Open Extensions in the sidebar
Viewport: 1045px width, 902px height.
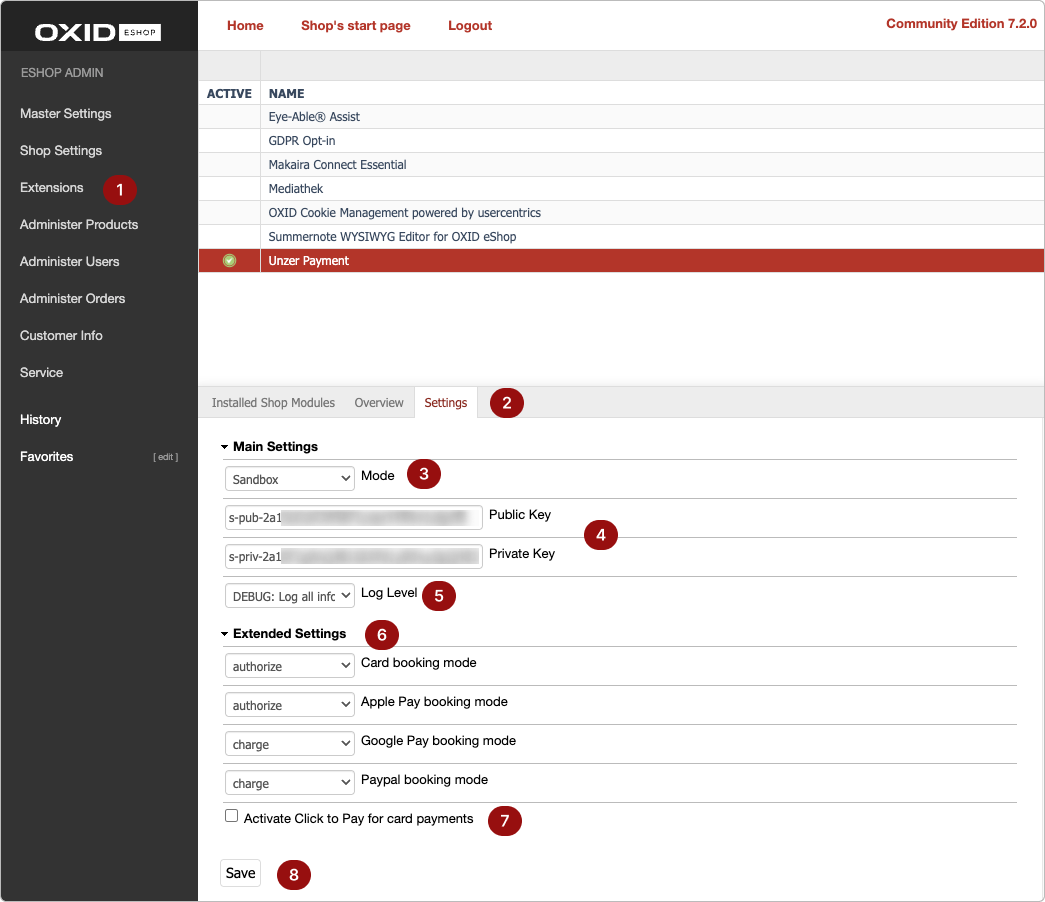coord(51,187)
